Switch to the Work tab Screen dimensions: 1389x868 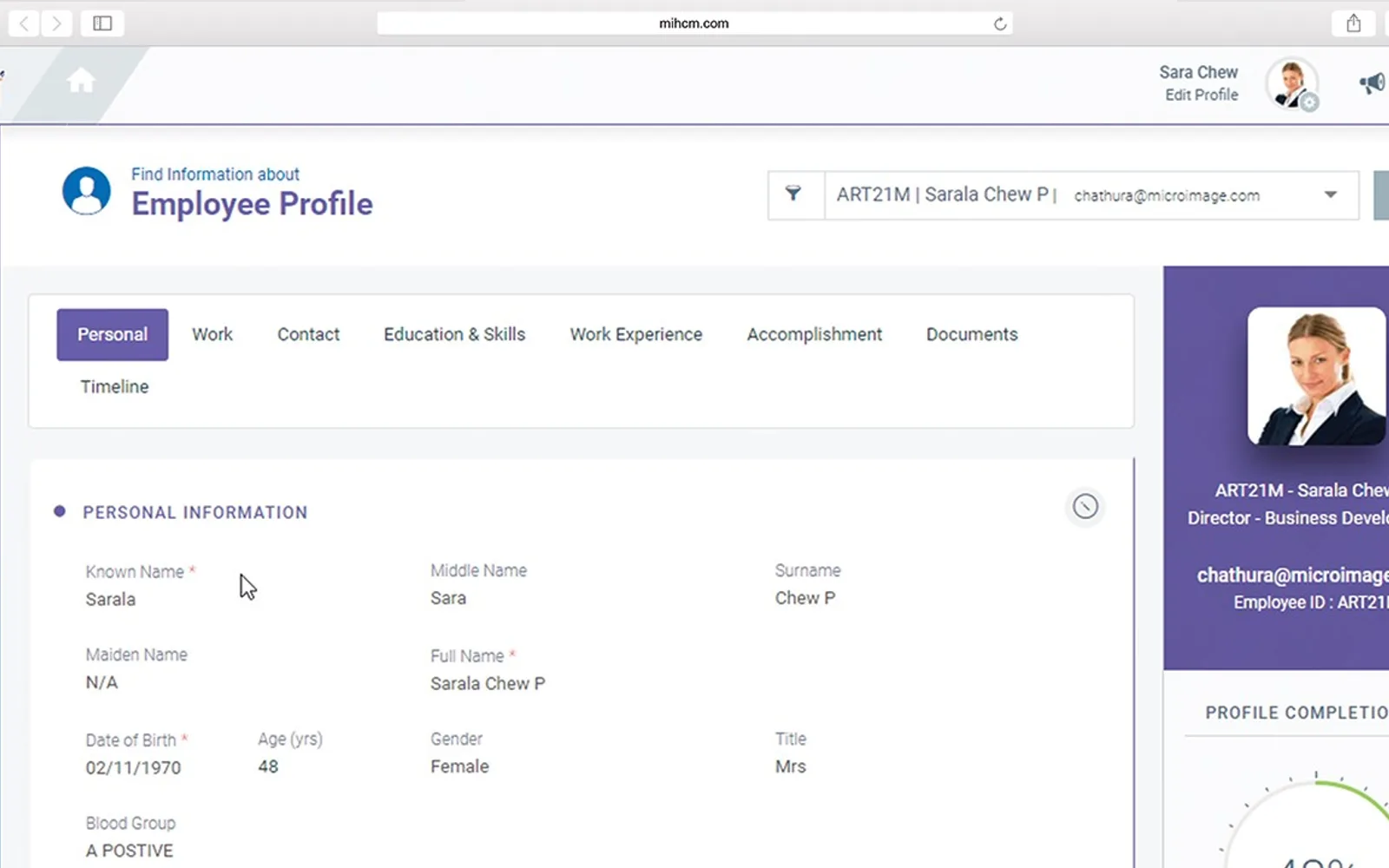point(213,334)
